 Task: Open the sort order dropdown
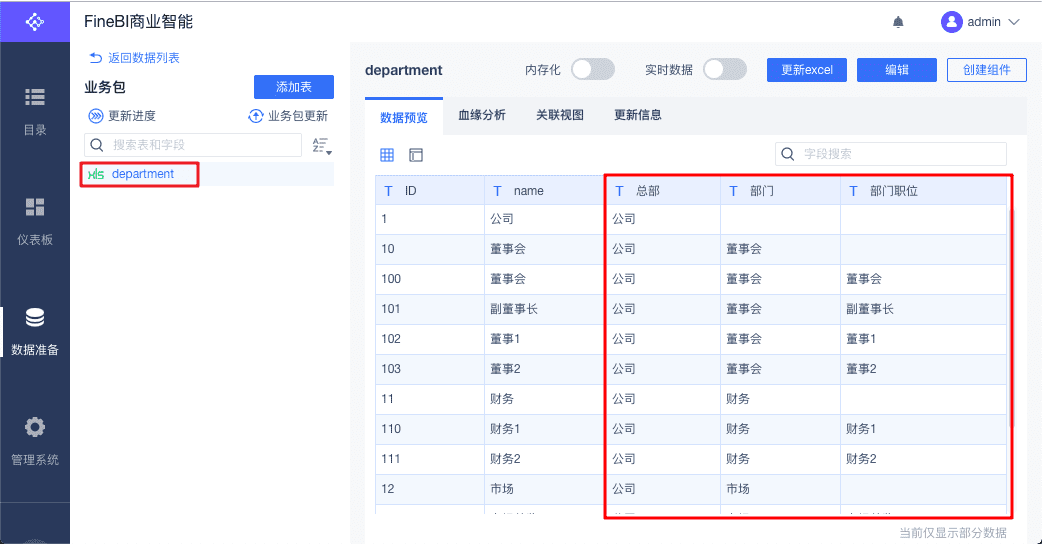tap(321, 146)
